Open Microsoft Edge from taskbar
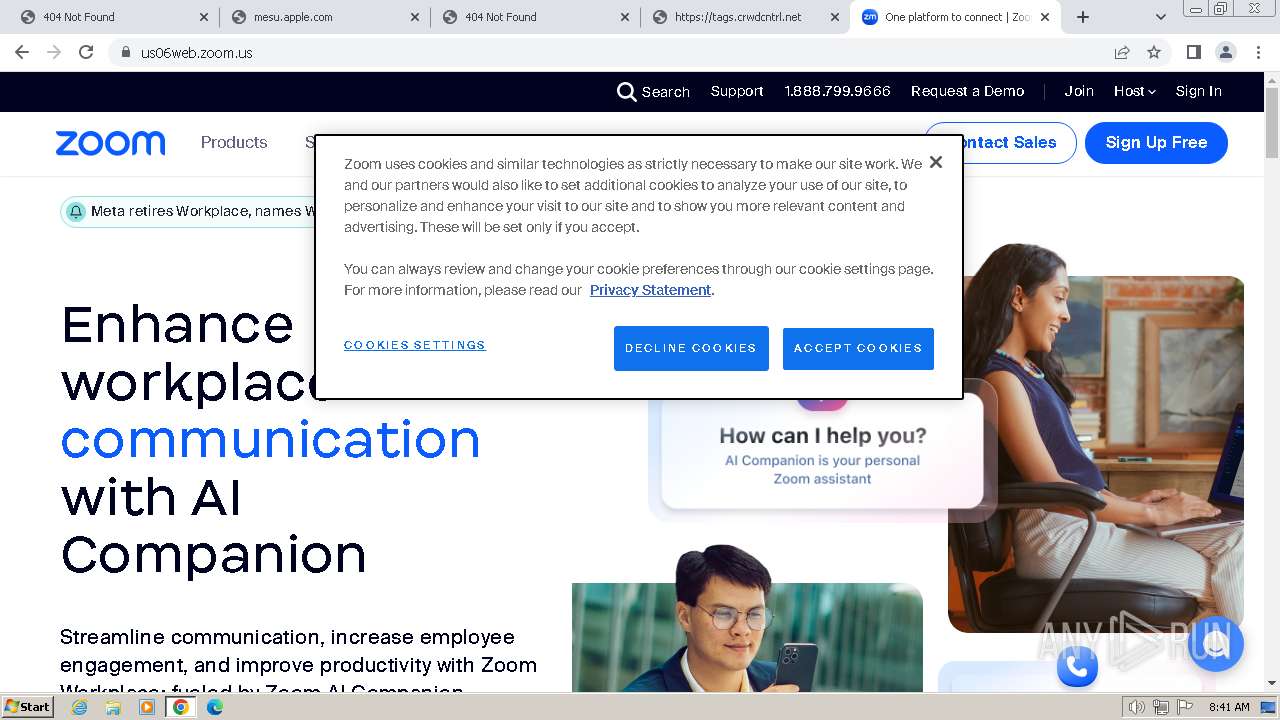The width and height of the screenshot is (1280, 720). (214, 707)
